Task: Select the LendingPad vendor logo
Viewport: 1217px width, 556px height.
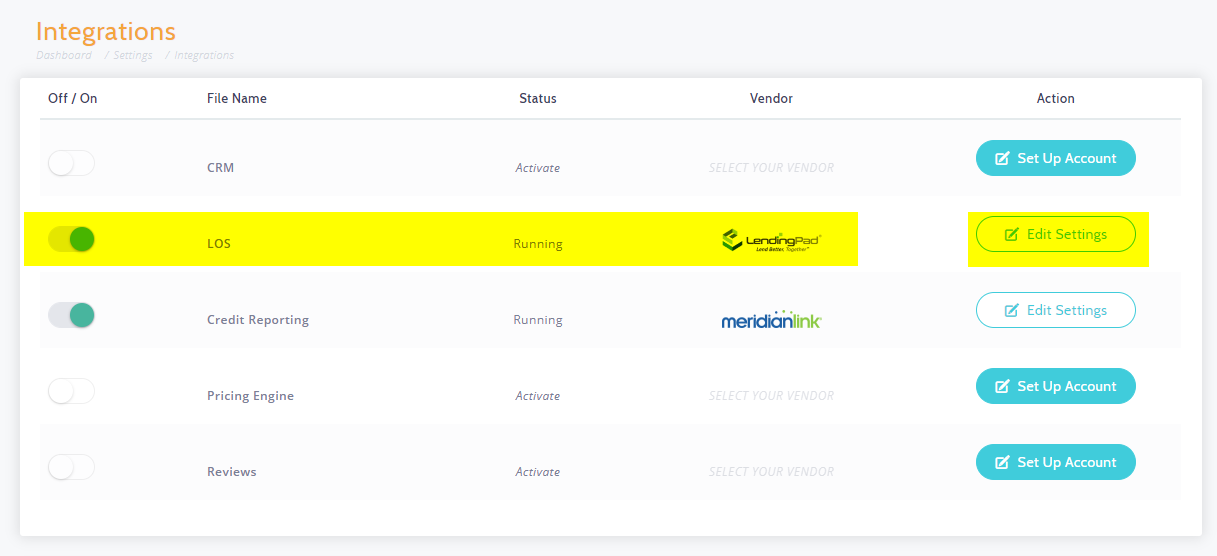Action: pyautogui.click(x=771, y=239)
